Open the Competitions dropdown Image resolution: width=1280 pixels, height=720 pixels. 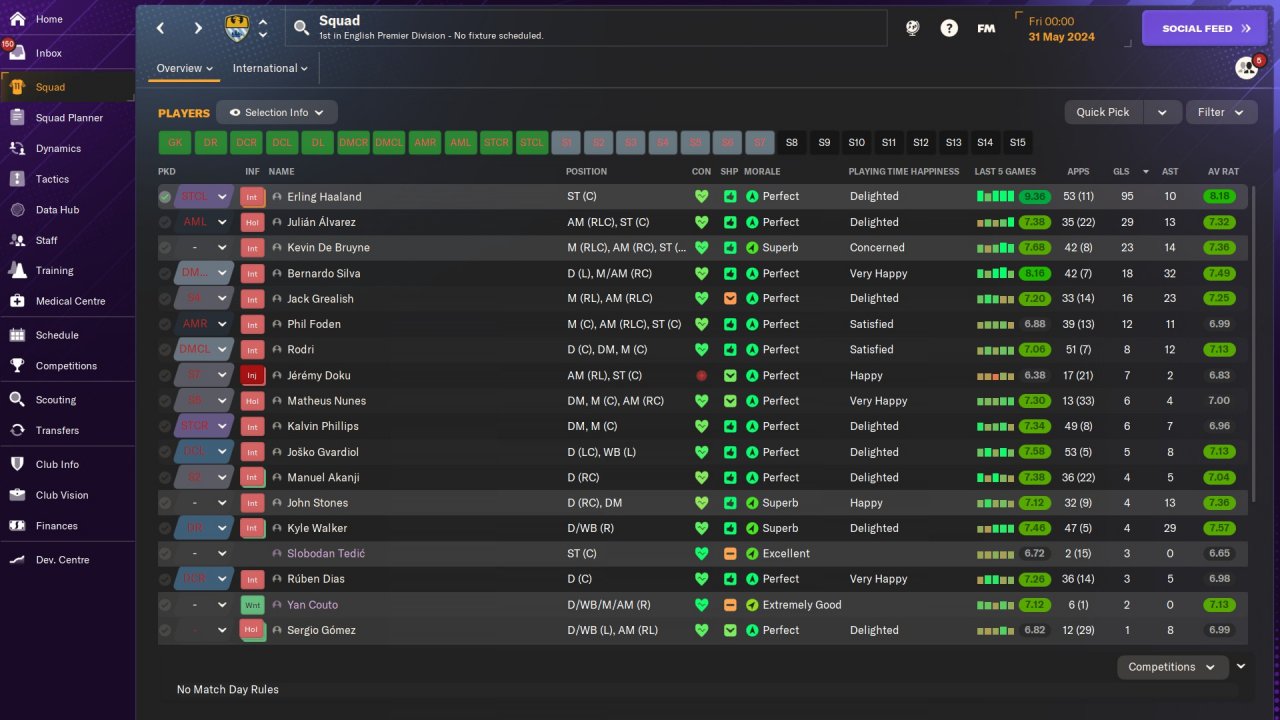pos(1172,667)
